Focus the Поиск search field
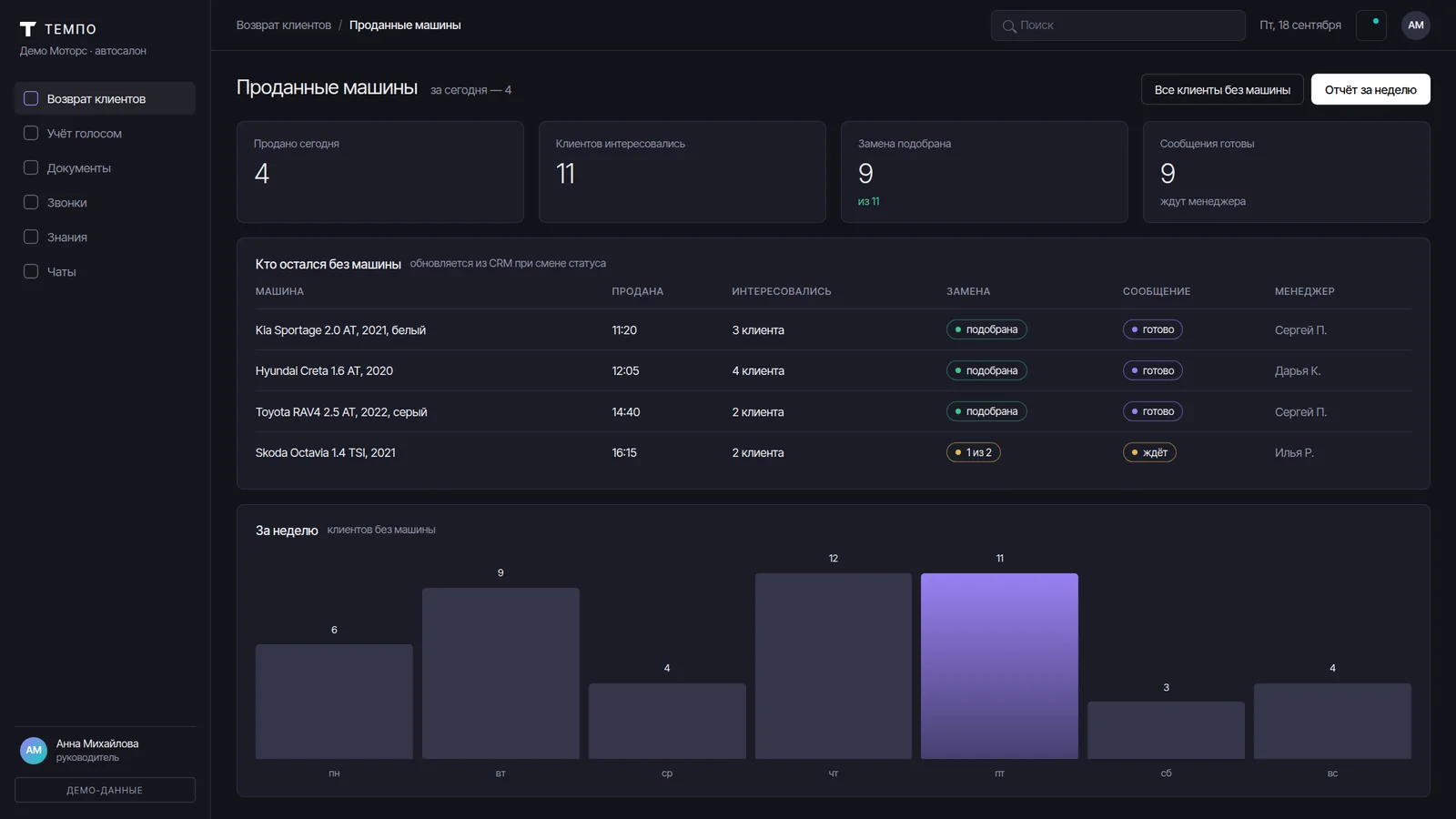This screenshot has width=1456, height=819. (1117, 25)
